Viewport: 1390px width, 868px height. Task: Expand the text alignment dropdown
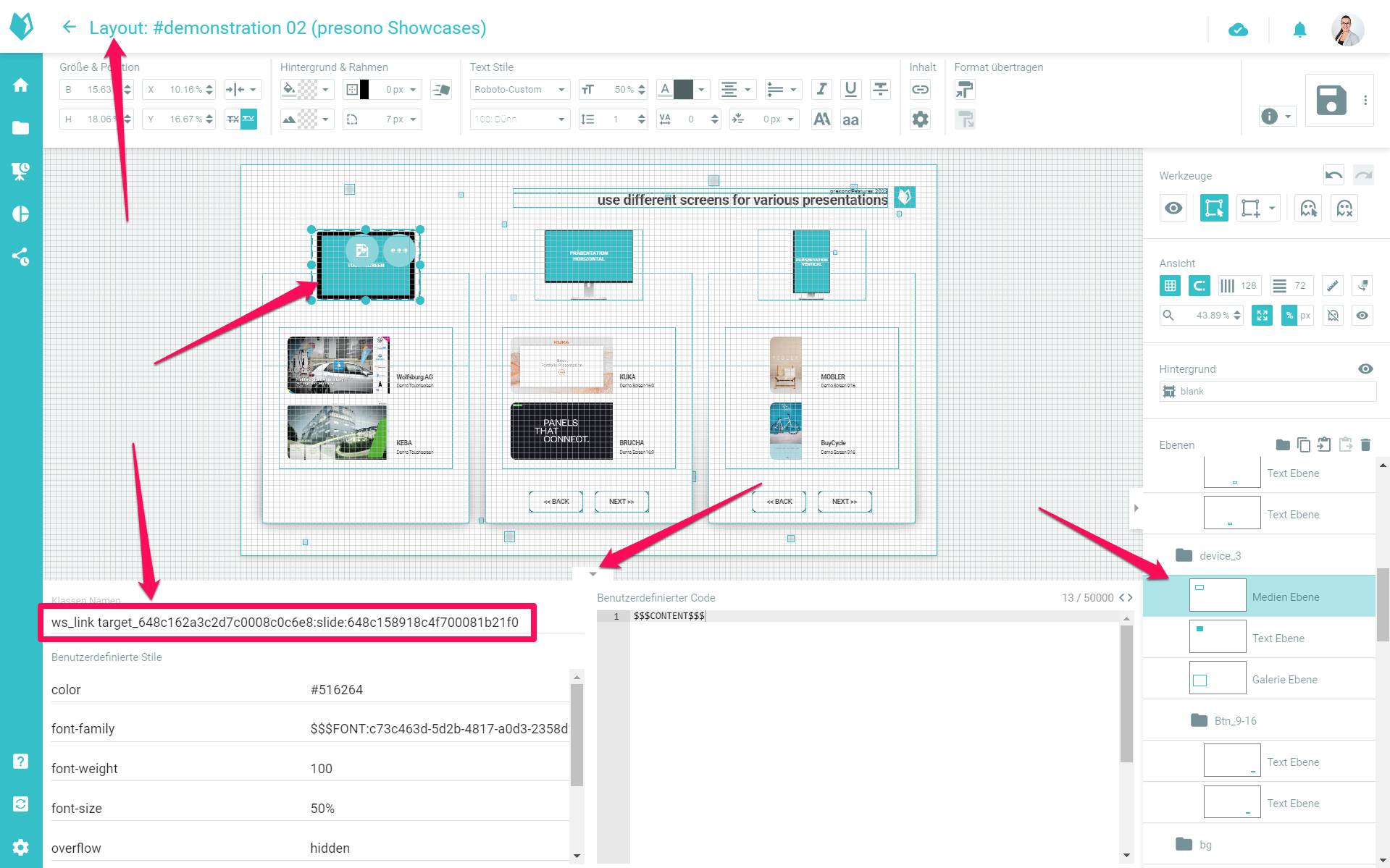tap(737, 89)
